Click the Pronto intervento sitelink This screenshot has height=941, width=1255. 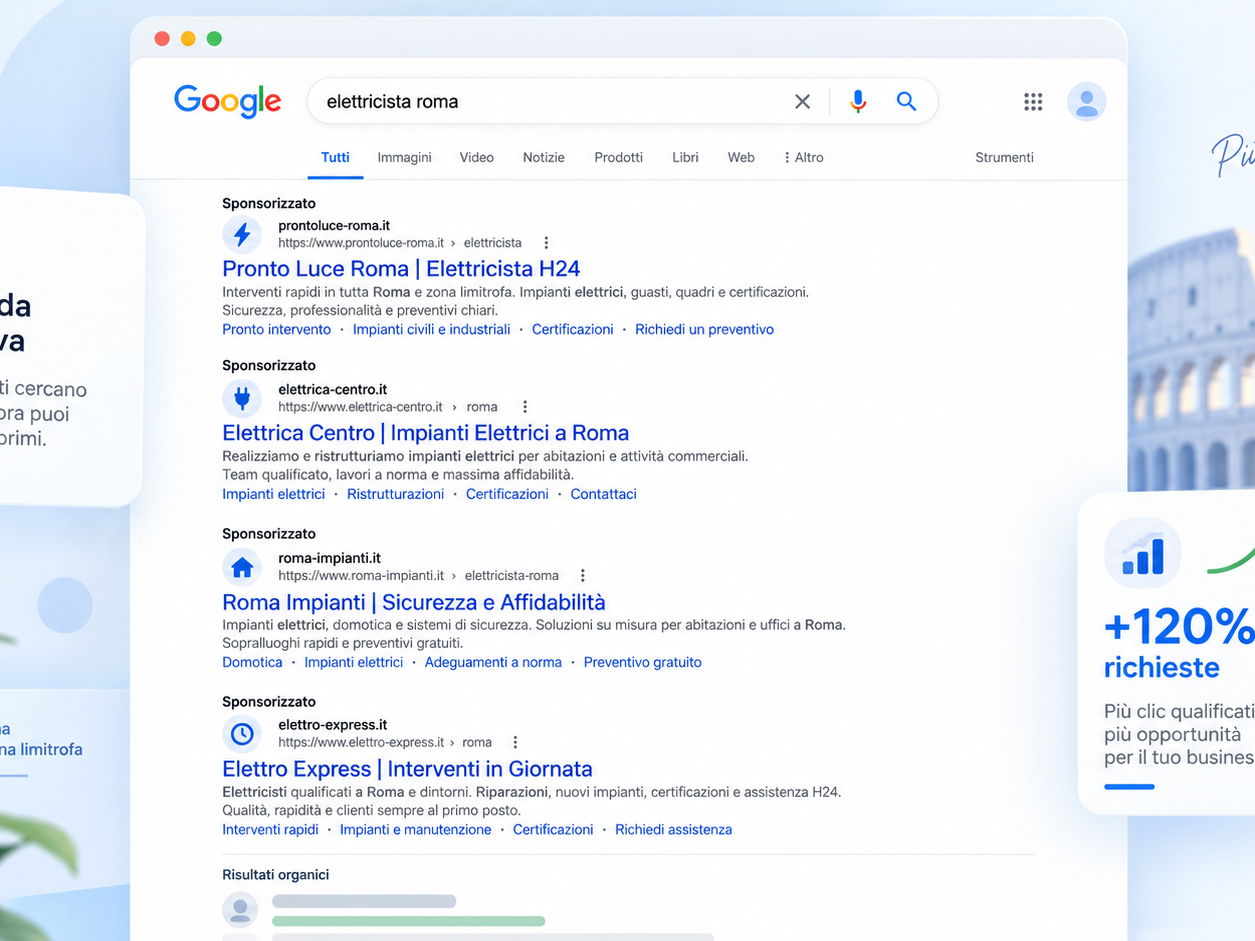[276, 329]
